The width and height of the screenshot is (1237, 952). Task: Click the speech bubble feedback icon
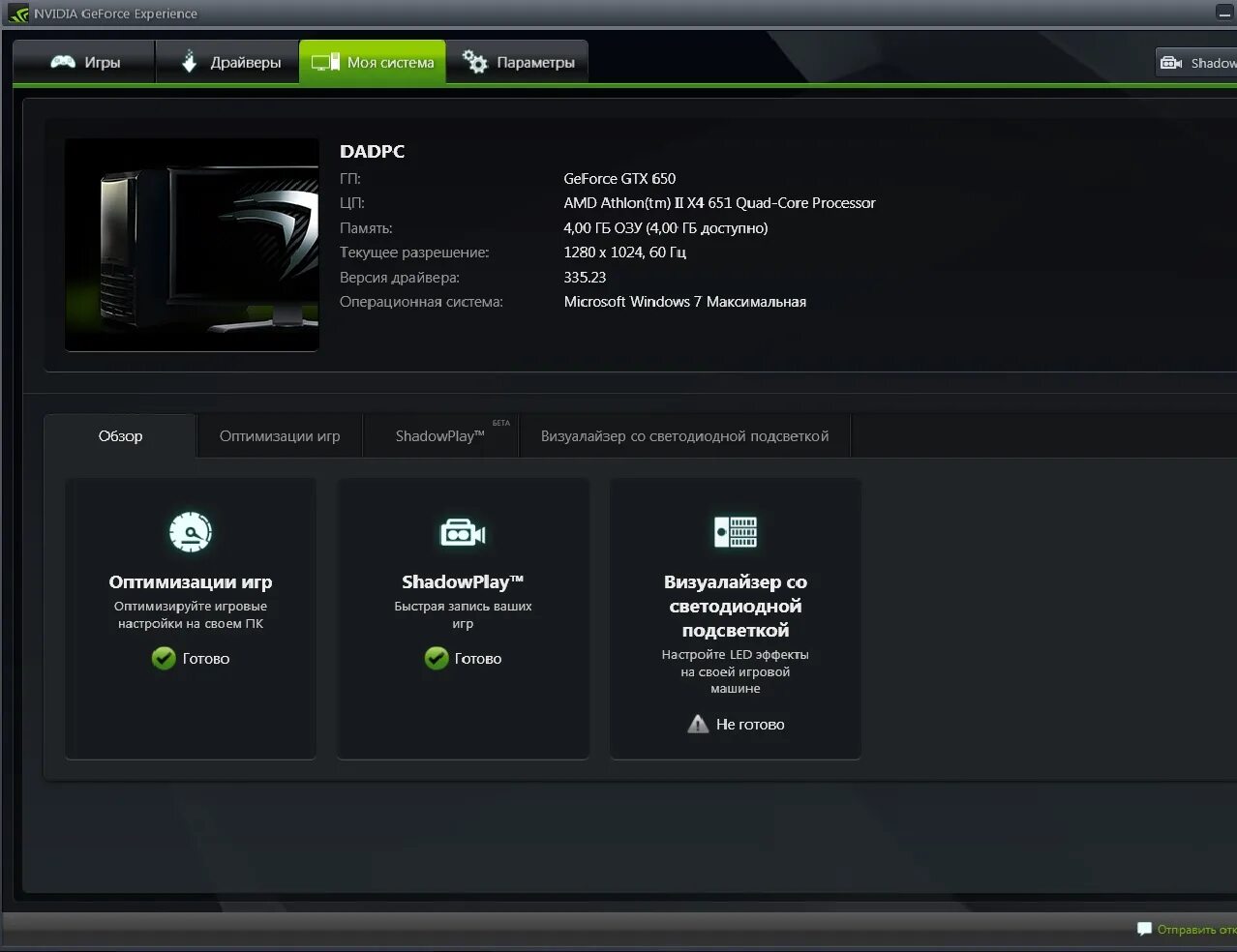pos(1145,929)
